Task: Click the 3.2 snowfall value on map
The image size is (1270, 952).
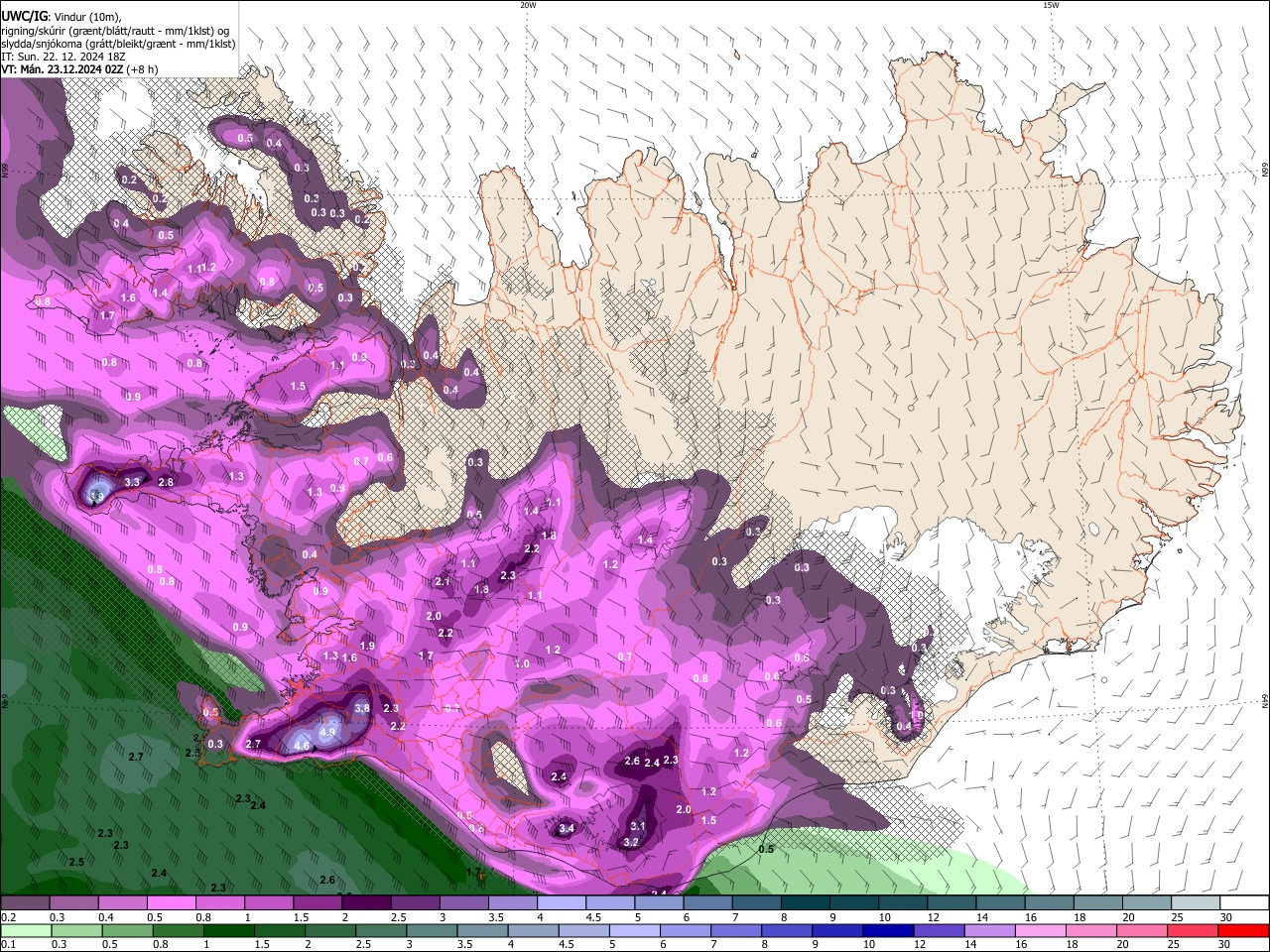Action: (x=631, y=842)
